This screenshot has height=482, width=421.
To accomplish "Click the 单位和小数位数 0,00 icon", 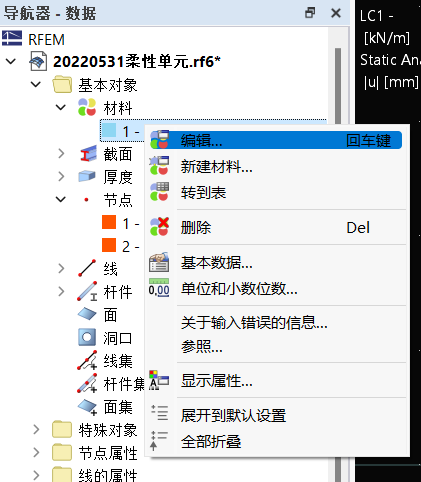I will (x=159, y=288).
